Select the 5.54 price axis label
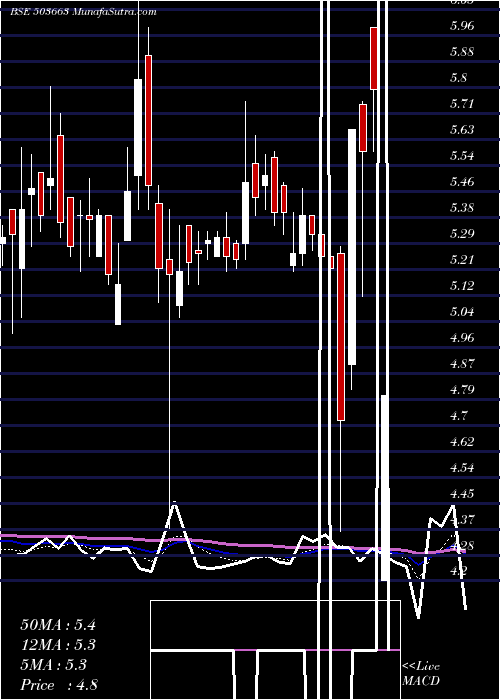Screen dimensions: 500x700 tap(462, 156)
